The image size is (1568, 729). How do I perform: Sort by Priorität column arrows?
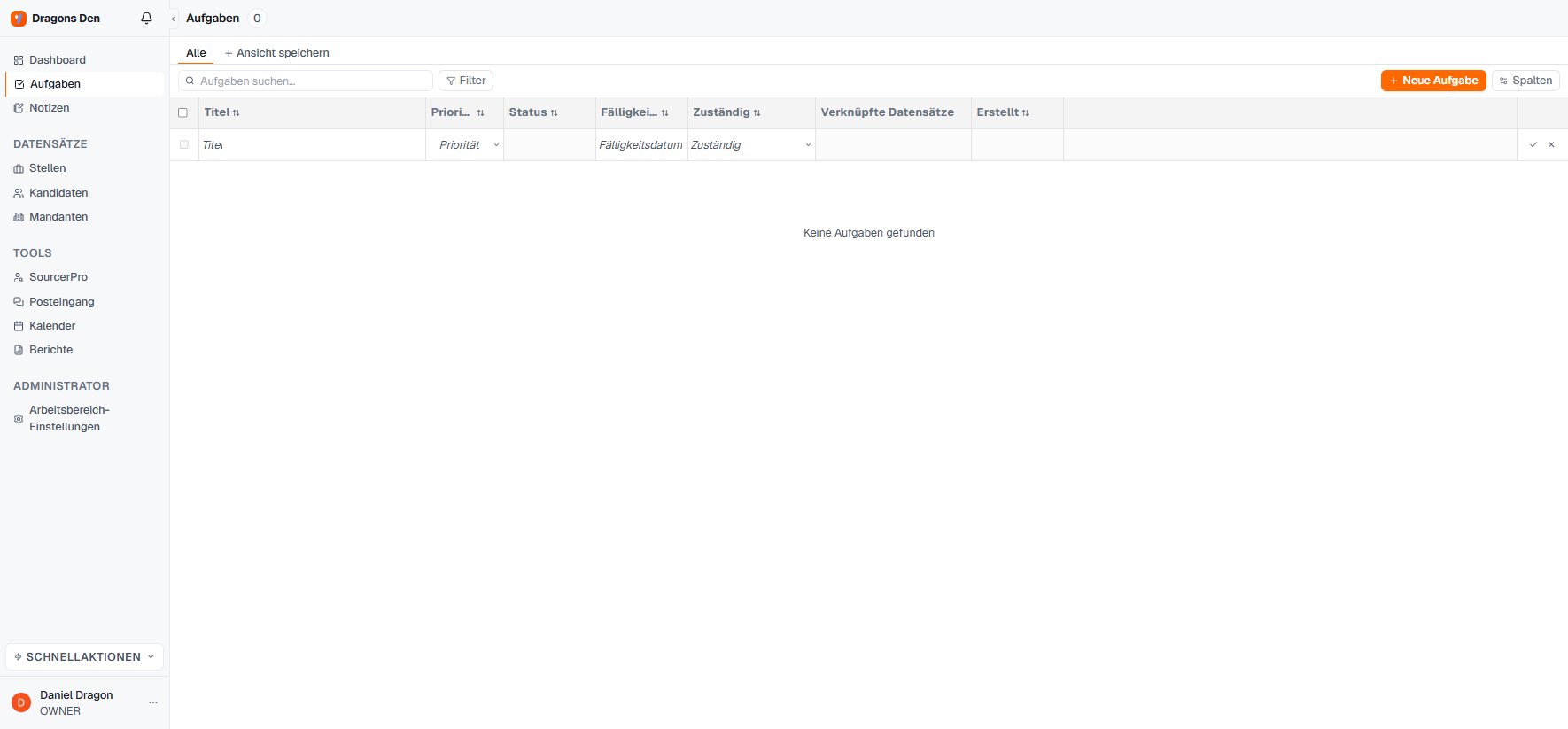pyautogui.click(x=481, y=113)
